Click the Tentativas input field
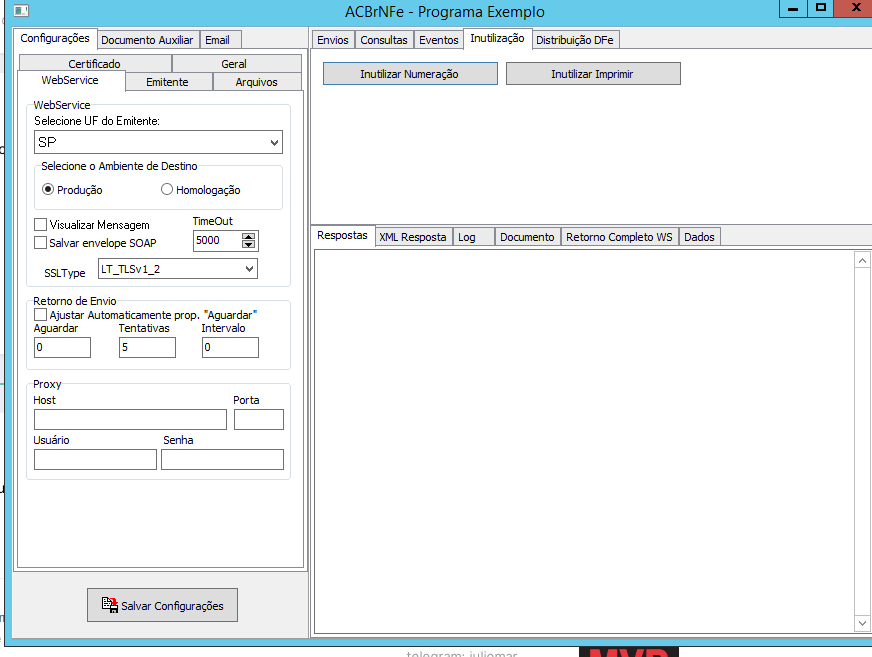 [x=147, y=347]
